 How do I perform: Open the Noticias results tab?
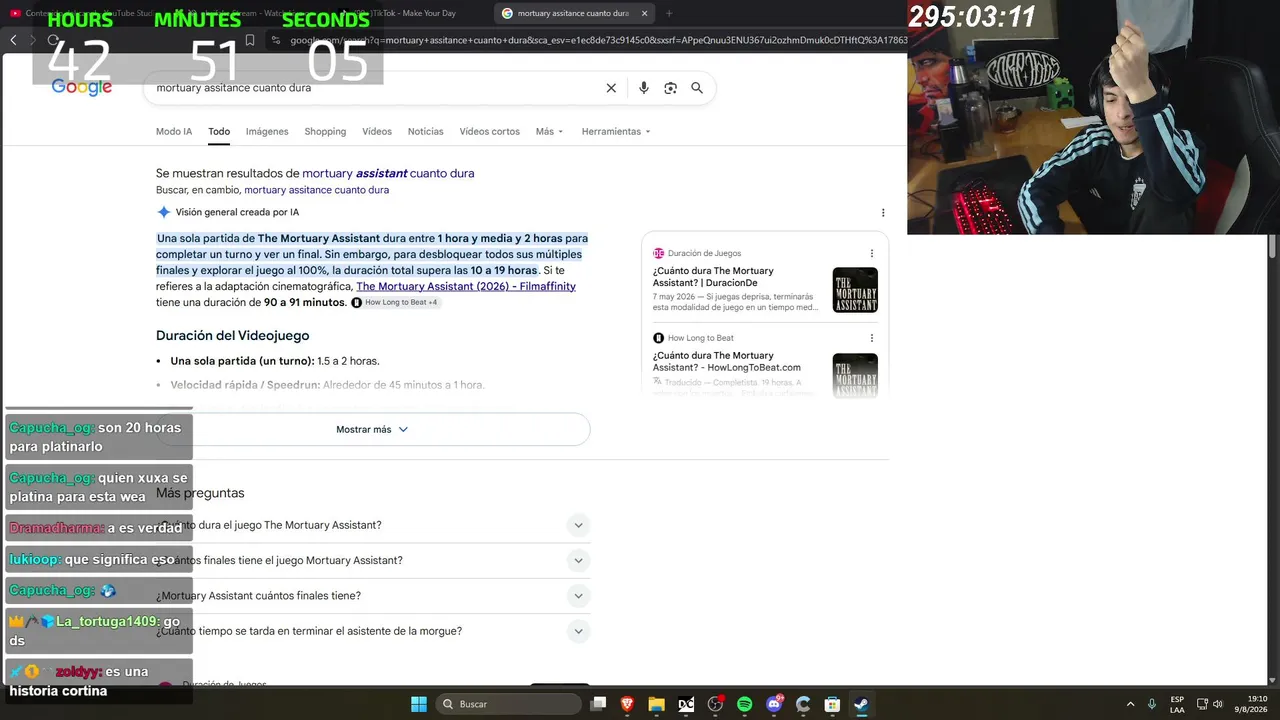[x=426, y=131]
